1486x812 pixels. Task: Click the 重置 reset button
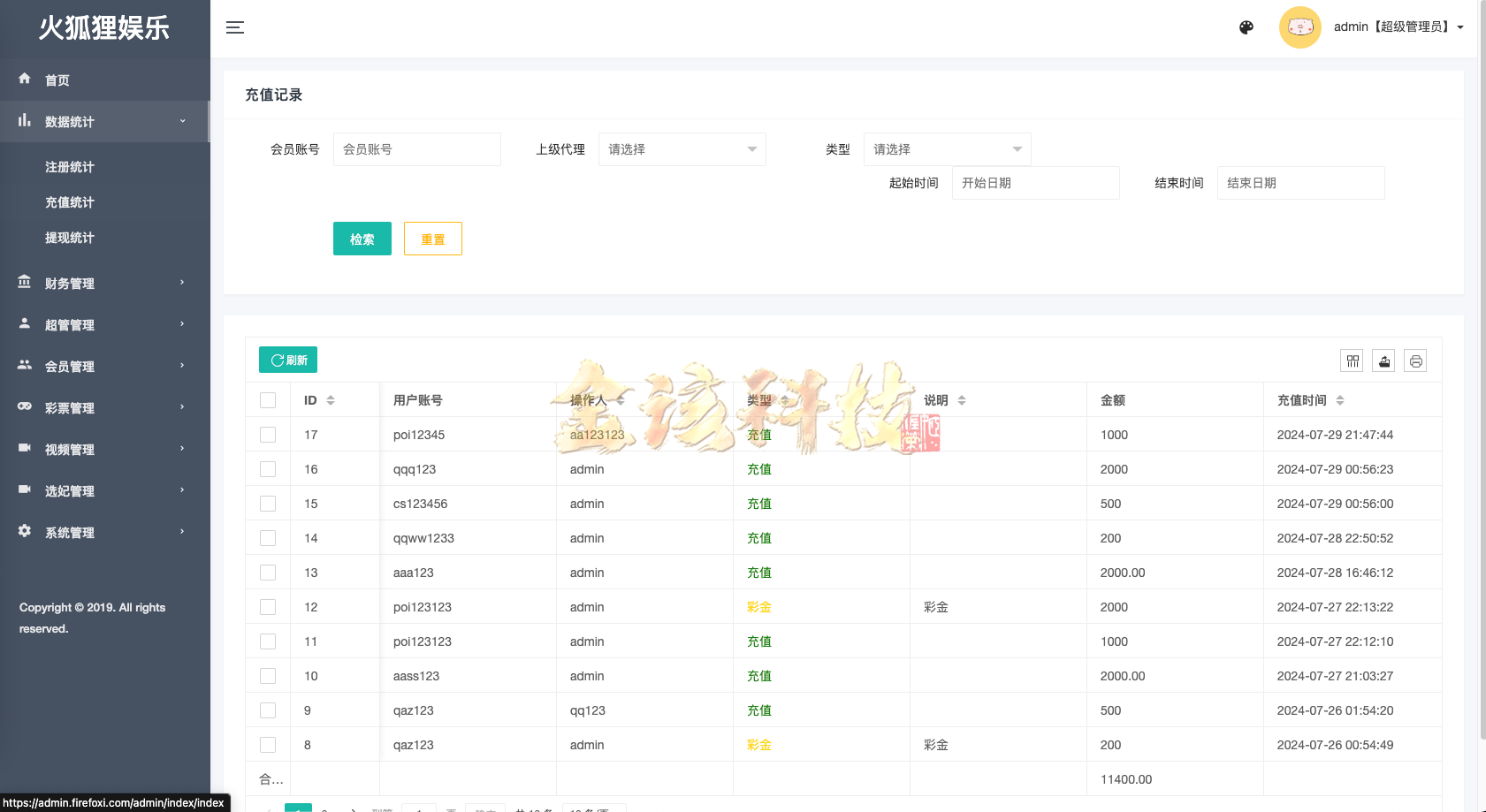(432, 238)
